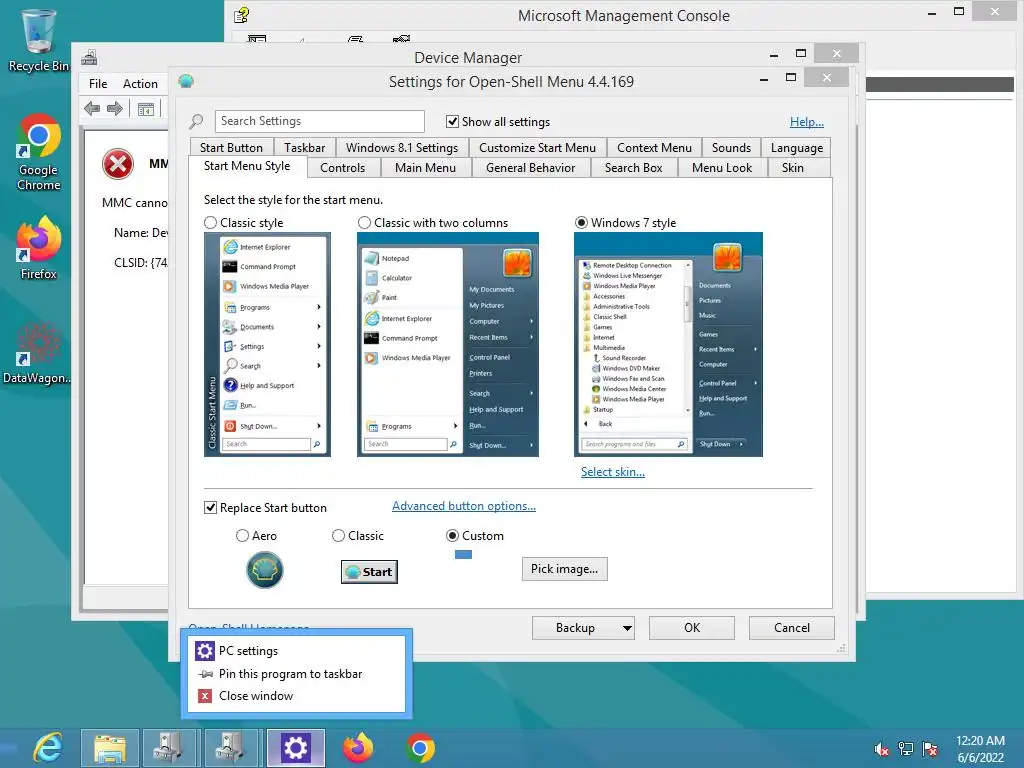Open Backup dropdown arrow

tap(627, 628)
